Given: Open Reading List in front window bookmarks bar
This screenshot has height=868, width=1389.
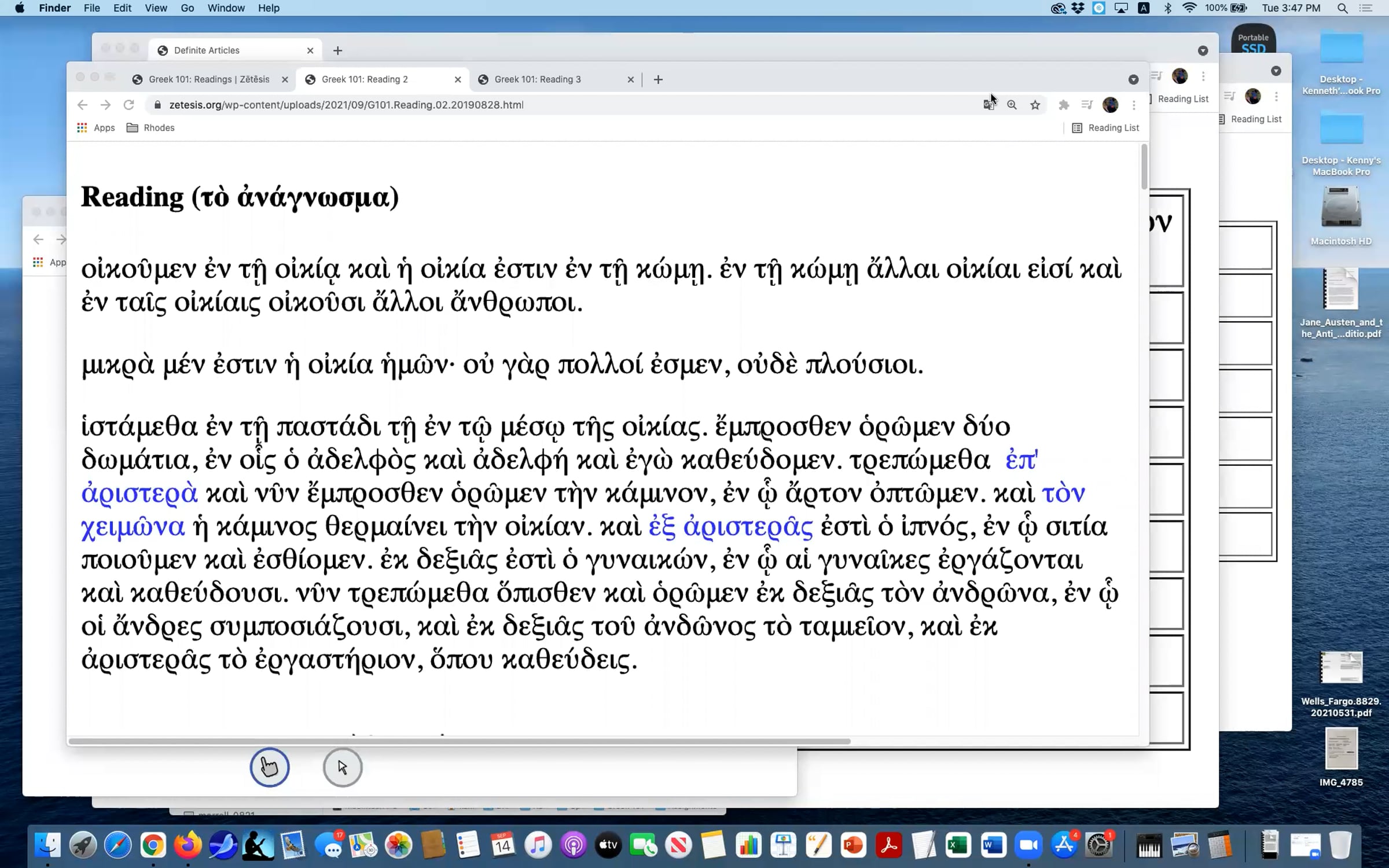Looking at the screenshot, I should [1105, 128].
